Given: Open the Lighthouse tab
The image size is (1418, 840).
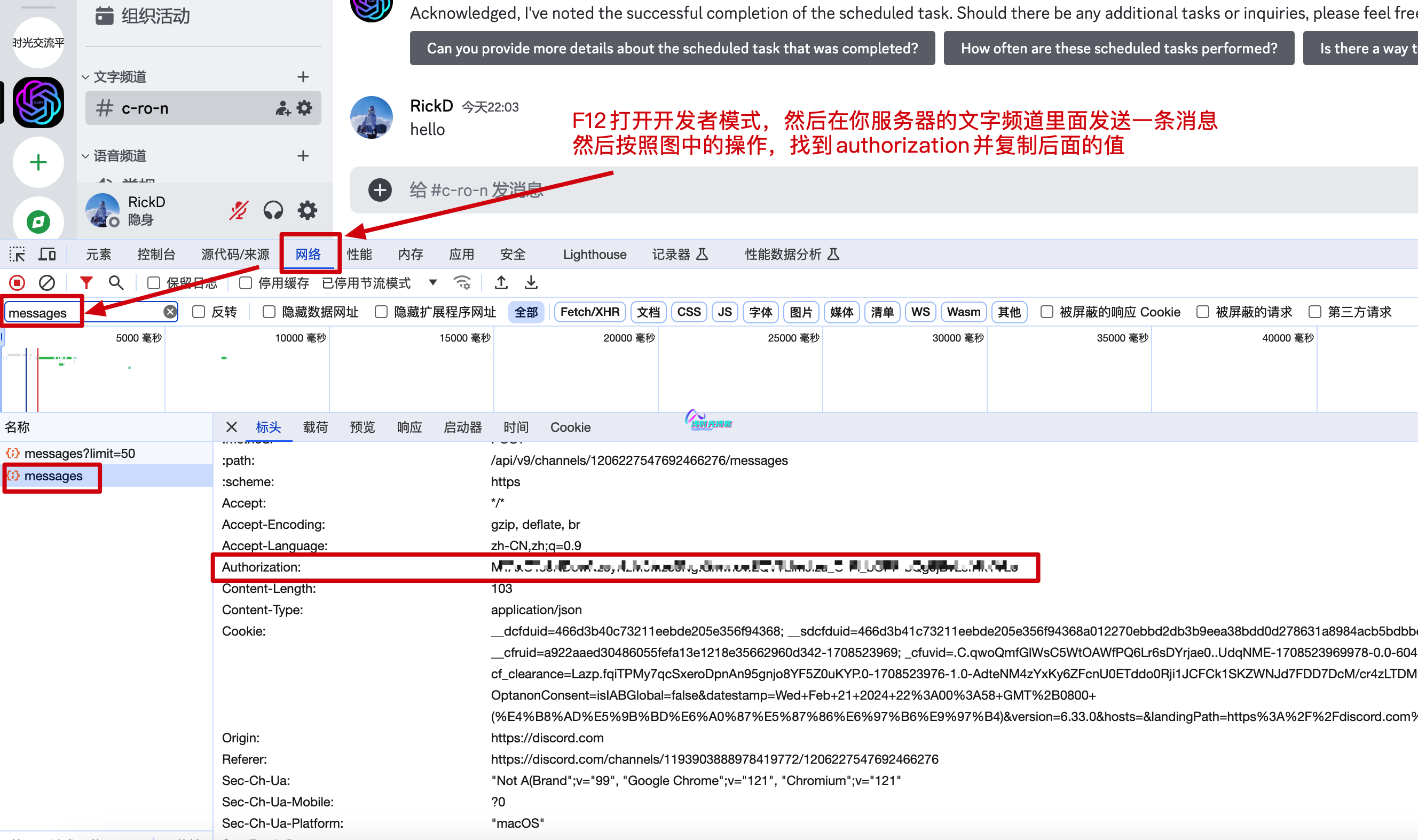Looking at the screenshot, I should 595,254.
